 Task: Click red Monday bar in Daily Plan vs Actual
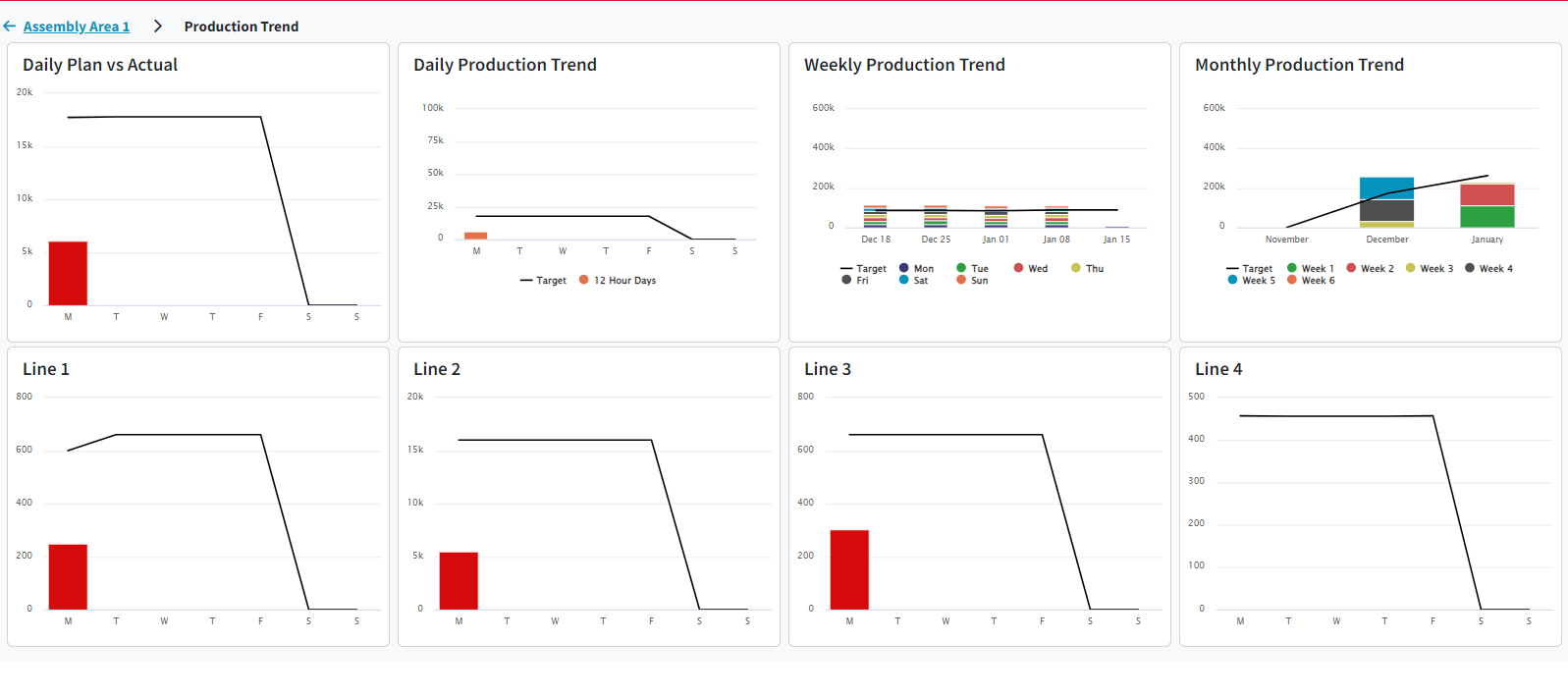tap(68, 273)
